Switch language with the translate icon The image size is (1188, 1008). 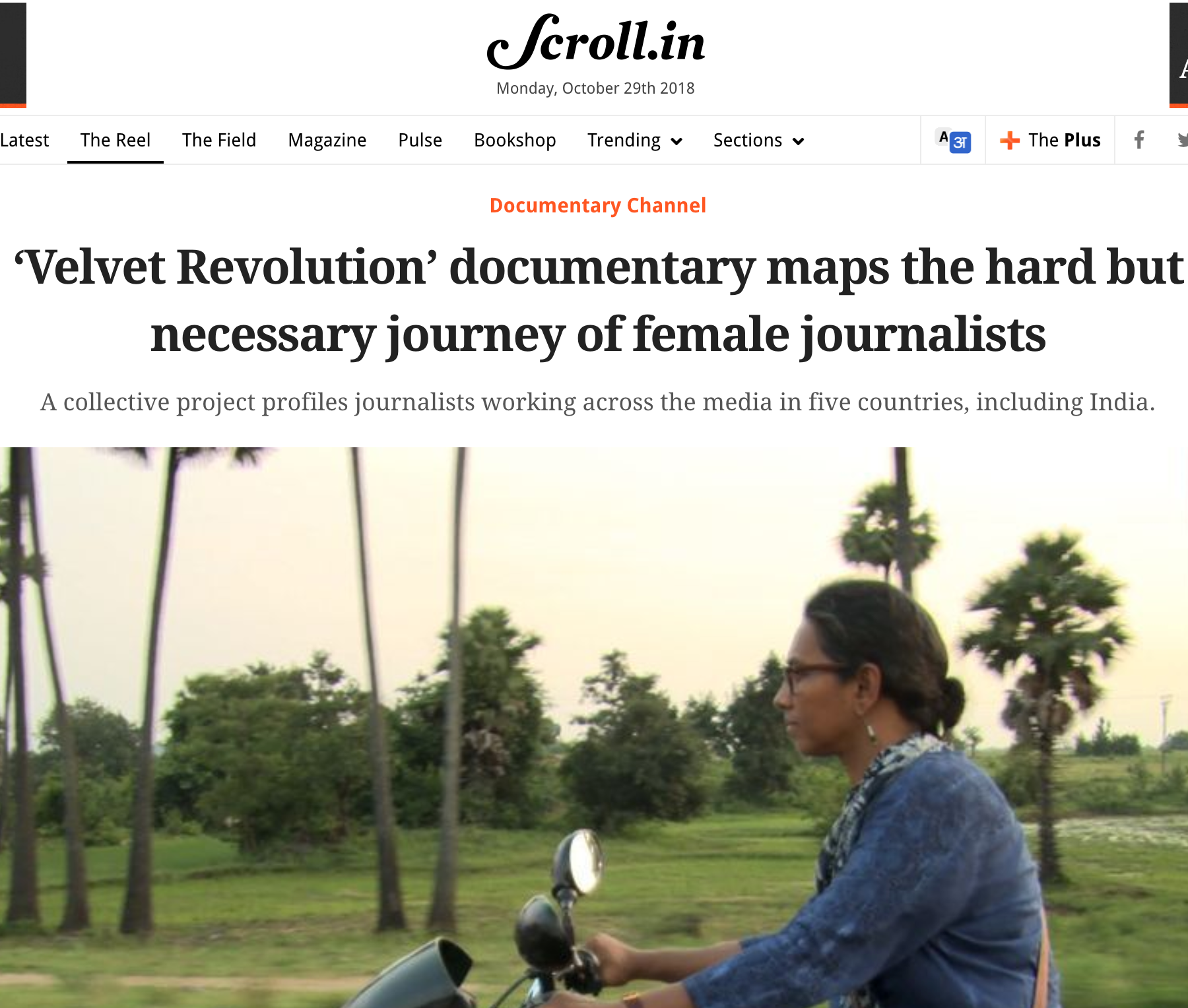tap(954, 141)
